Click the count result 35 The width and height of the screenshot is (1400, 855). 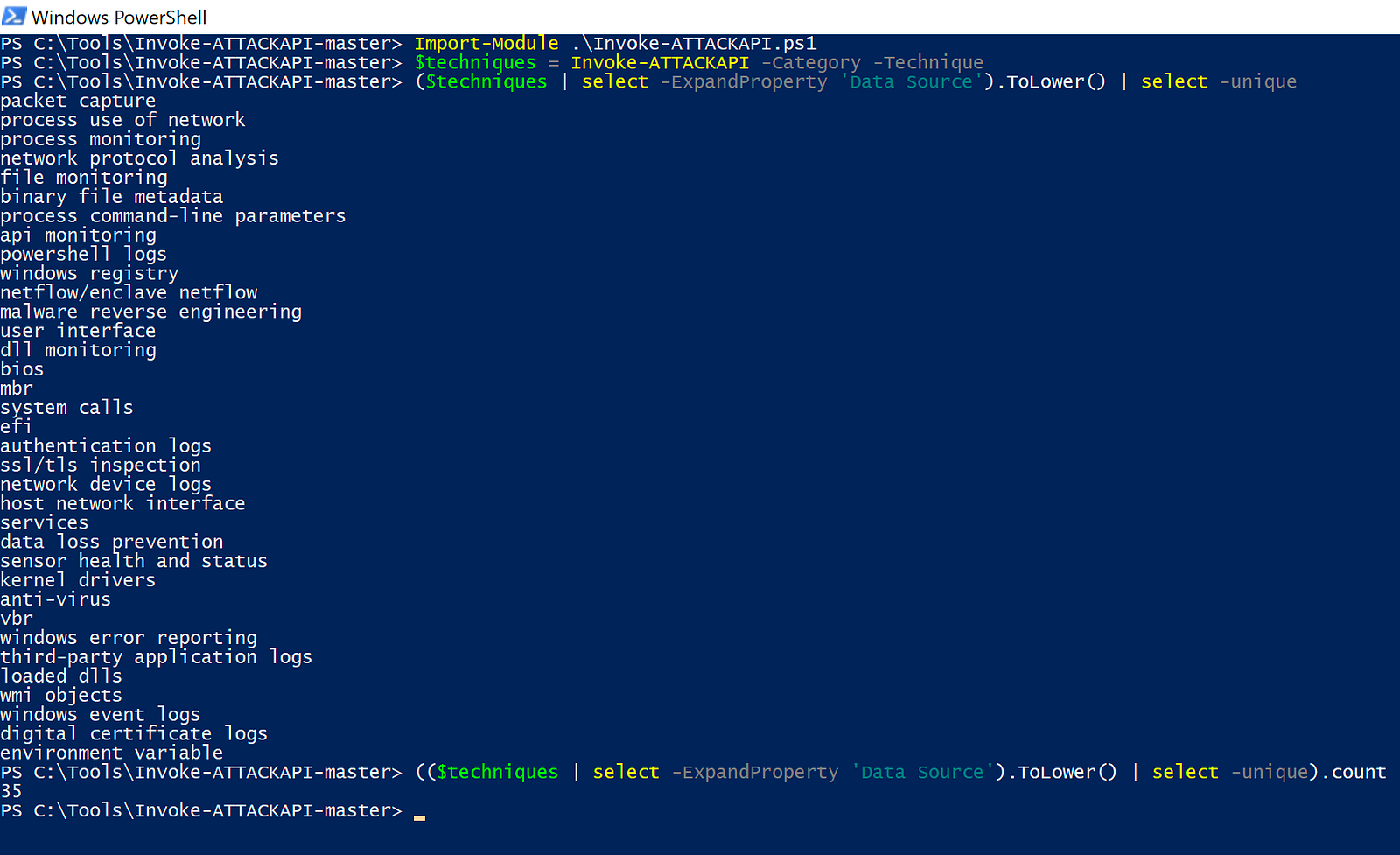(11, 791)
